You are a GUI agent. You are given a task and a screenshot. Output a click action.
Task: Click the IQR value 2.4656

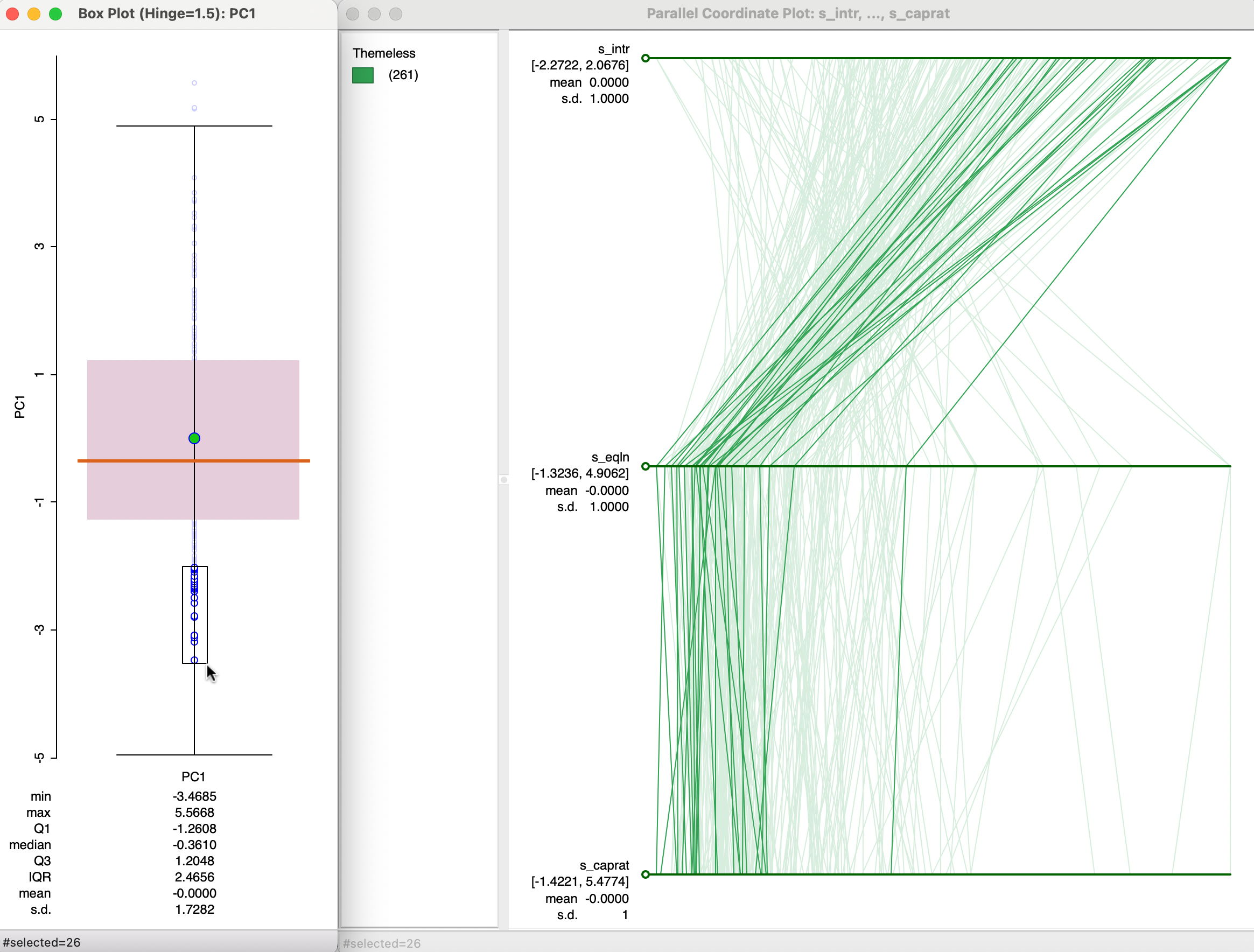point(194,877)
